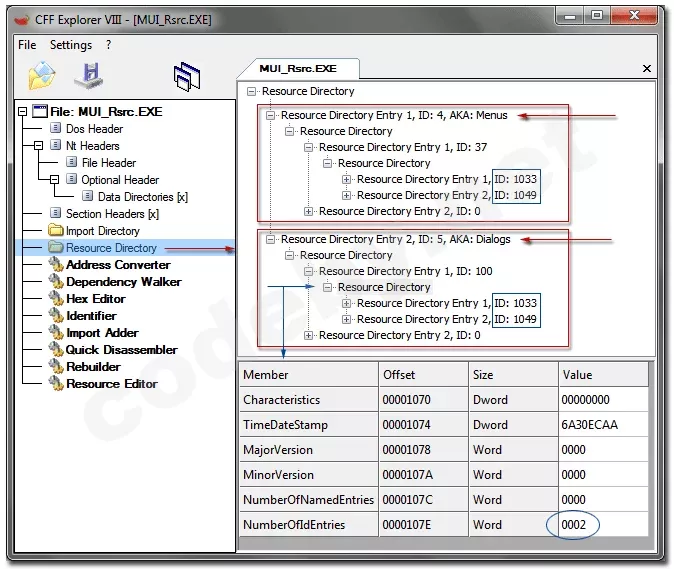Close the MUI_Rsrc.EXE tab with X
Image resolution: width=674 pixels, height=569 pixels.
[x=646, y=68]
